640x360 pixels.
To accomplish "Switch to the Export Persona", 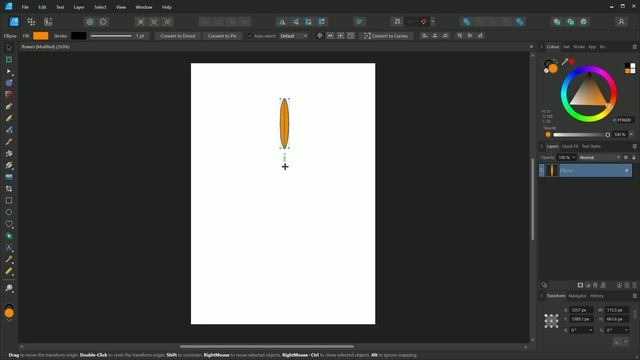I will tap(48, 22).
